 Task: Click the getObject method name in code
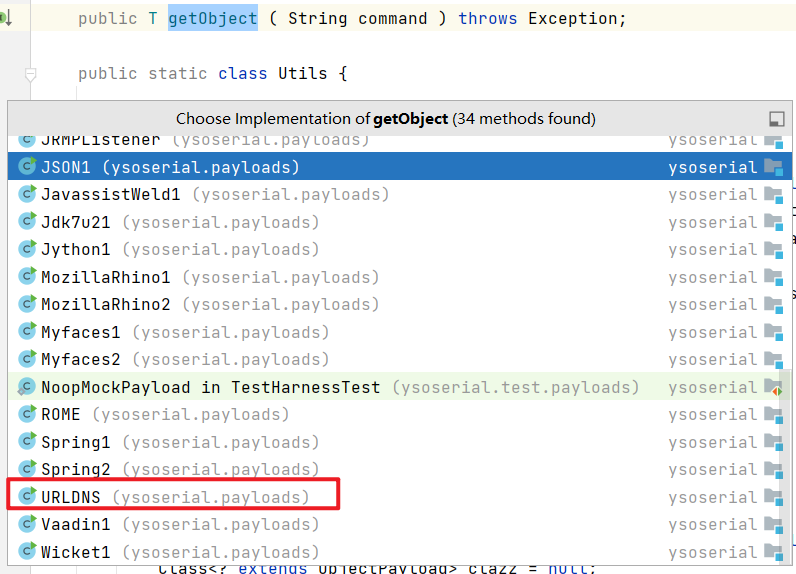point(212,19)
